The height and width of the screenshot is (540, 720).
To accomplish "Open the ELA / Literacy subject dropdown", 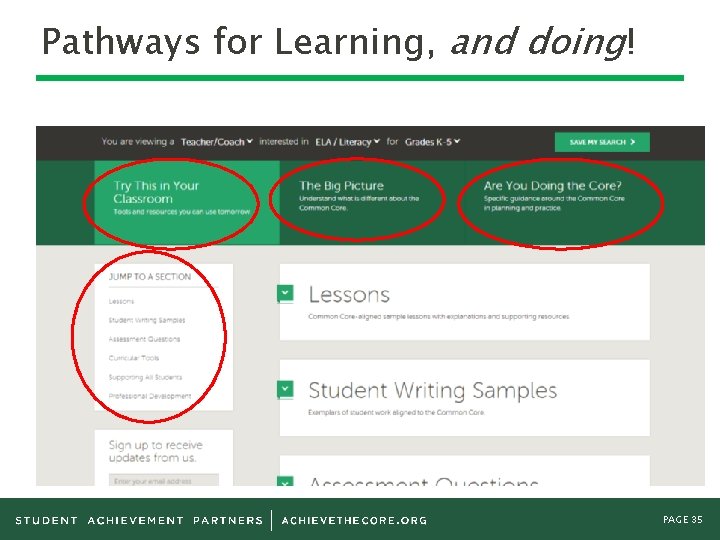I will pyautogui.click(x=347, y=142).
